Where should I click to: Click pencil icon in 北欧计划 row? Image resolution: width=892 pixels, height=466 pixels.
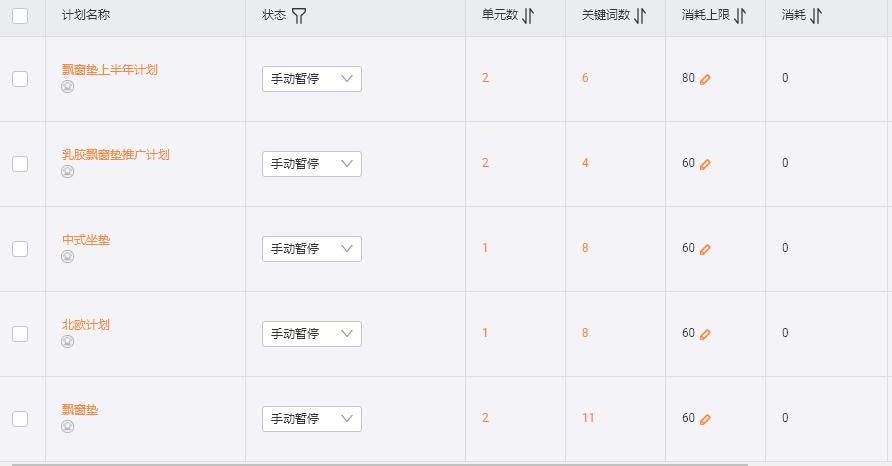tap(705, 334)
